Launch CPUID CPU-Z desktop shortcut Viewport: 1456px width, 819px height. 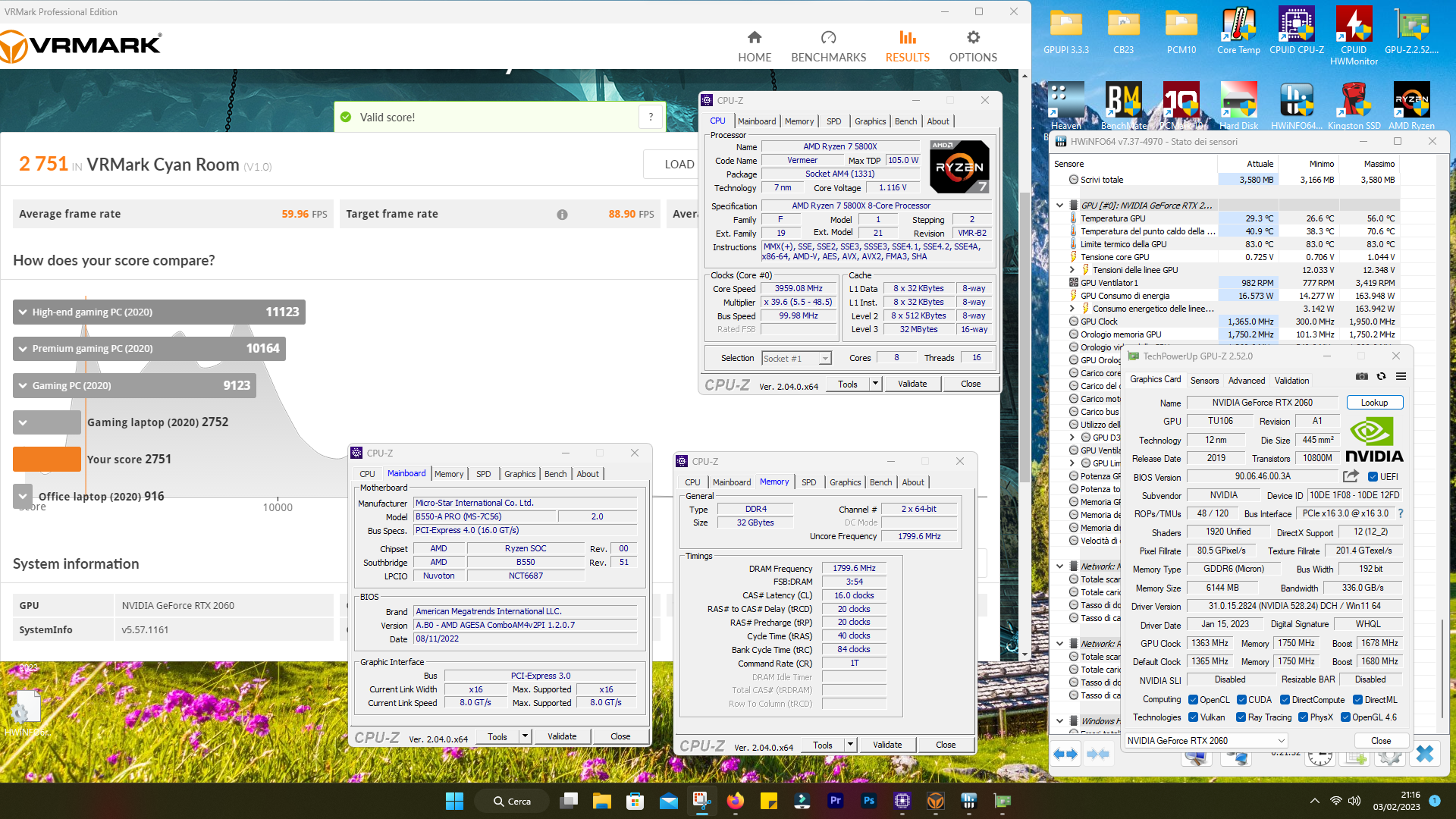point(1296,32)
